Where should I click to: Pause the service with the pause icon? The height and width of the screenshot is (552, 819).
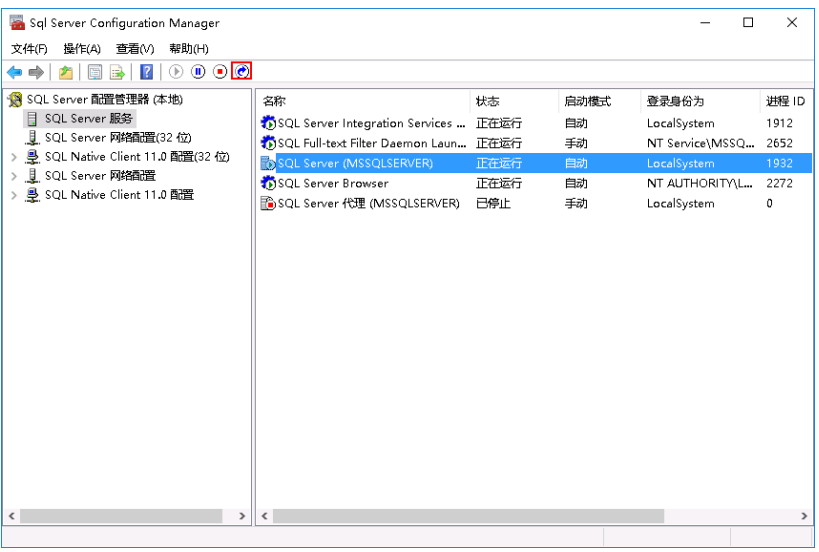click(x=198, y=72)
